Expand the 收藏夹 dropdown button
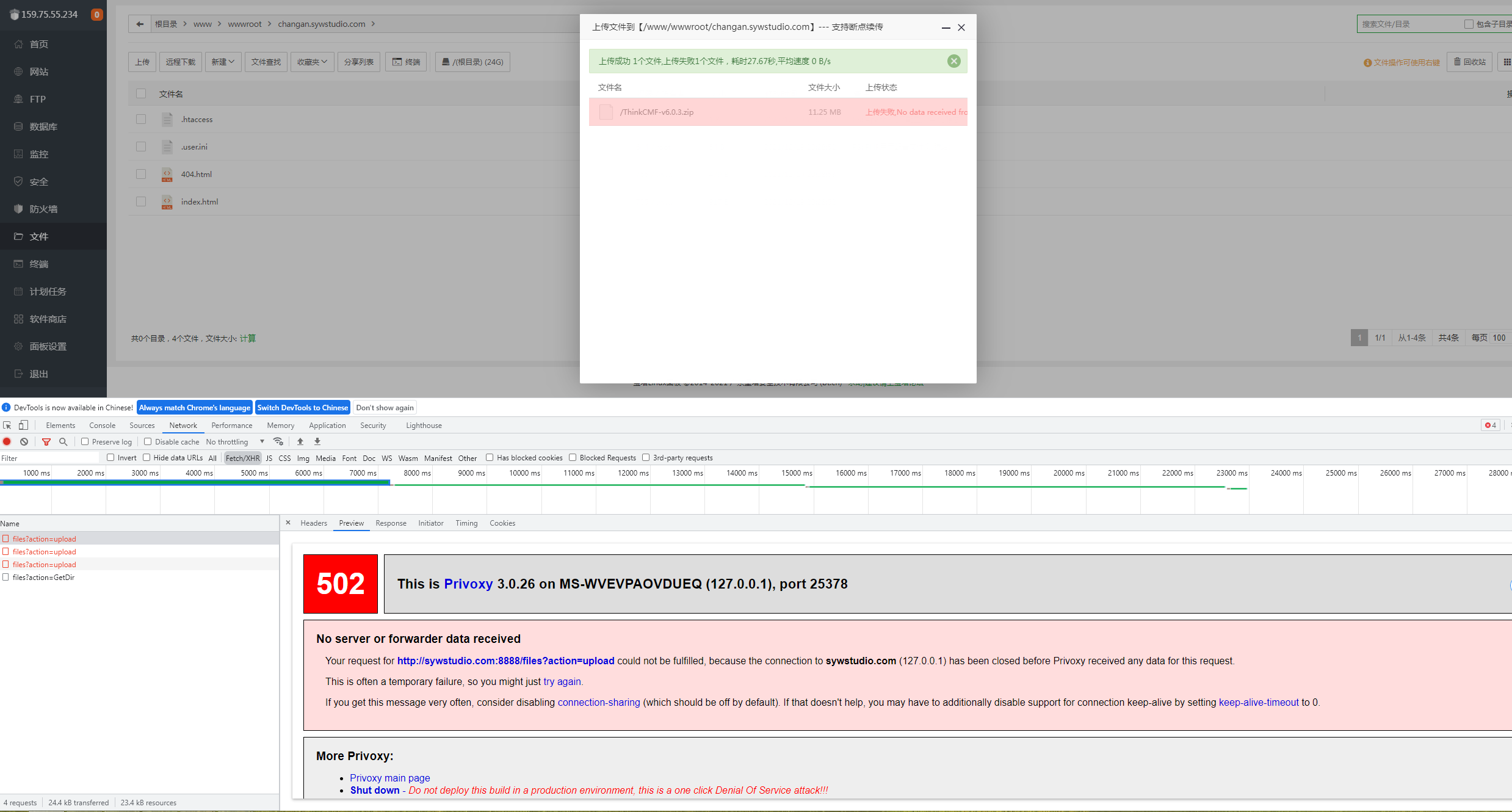The image size is (1512, 812). [312, 62]
